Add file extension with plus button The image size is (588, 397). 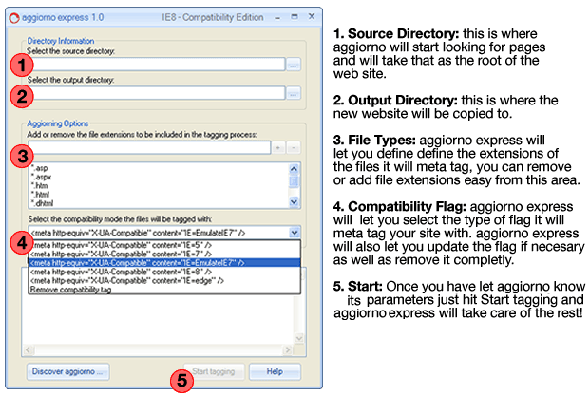(x=278, y=147)
